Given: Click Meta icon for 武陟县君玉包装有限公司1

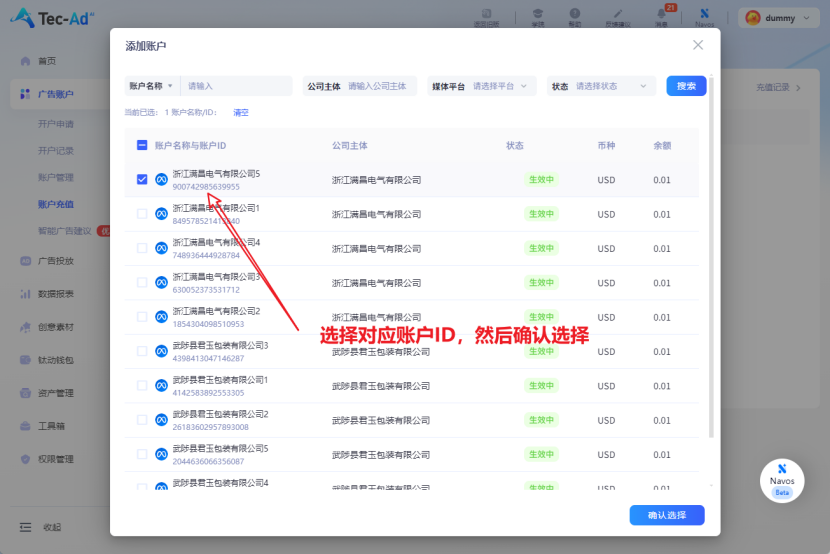Looking at the screenshot, I should (161, 386).
